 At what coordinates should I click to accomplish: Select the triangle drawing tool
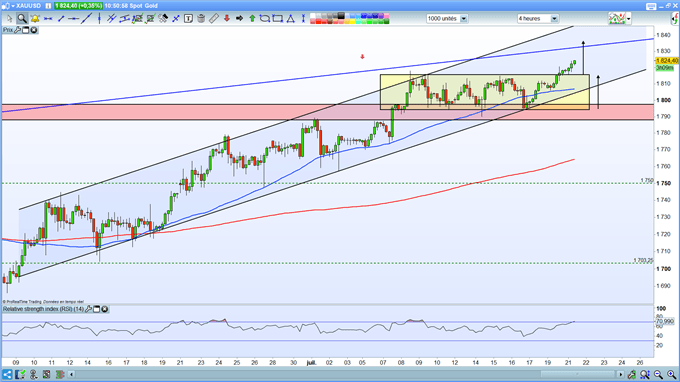click(x=290, y=19)
